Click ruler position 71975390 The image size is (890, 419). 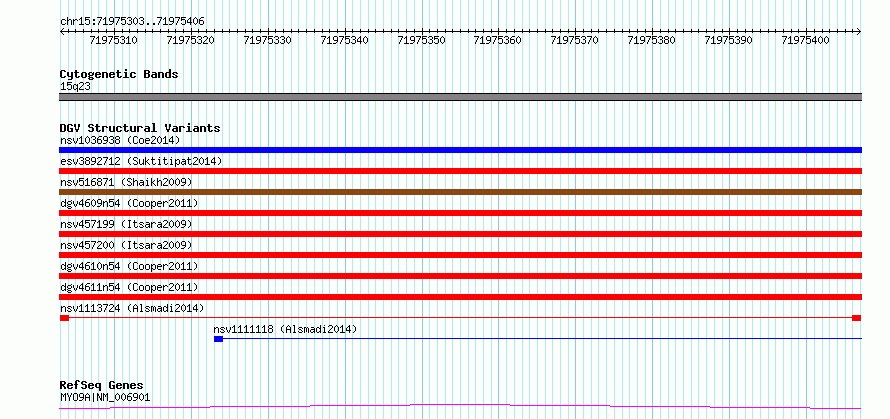click(x=728, y=40)
